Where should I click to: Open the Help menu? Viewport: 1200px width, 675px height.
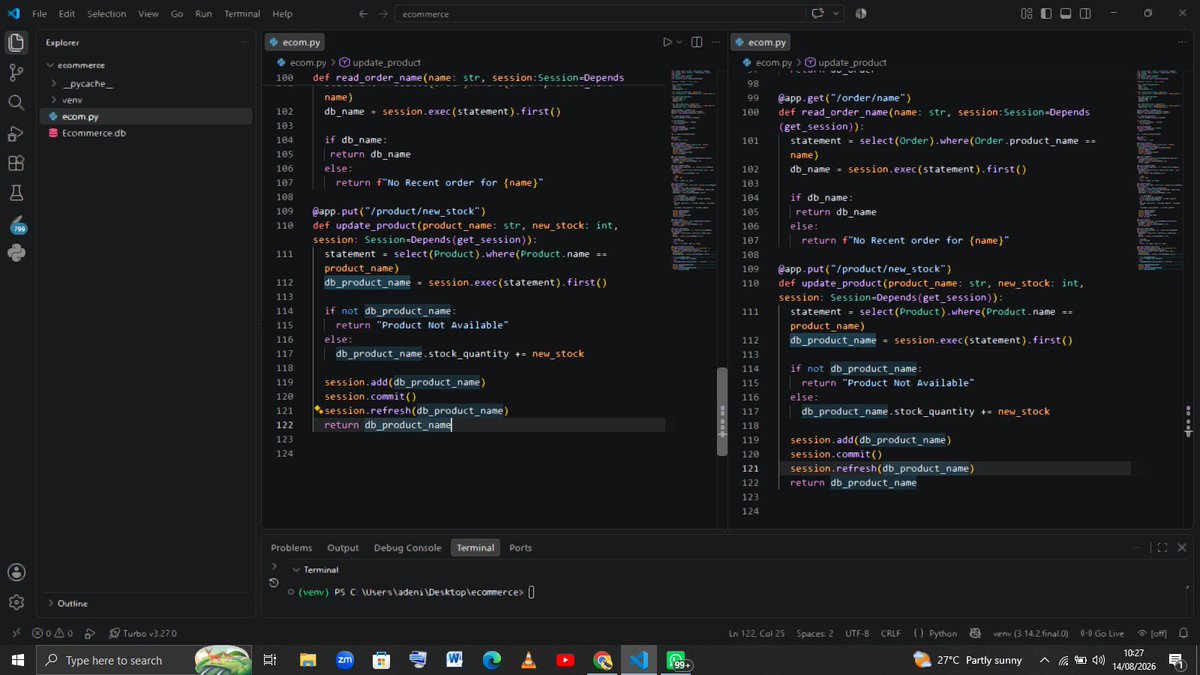282,14
